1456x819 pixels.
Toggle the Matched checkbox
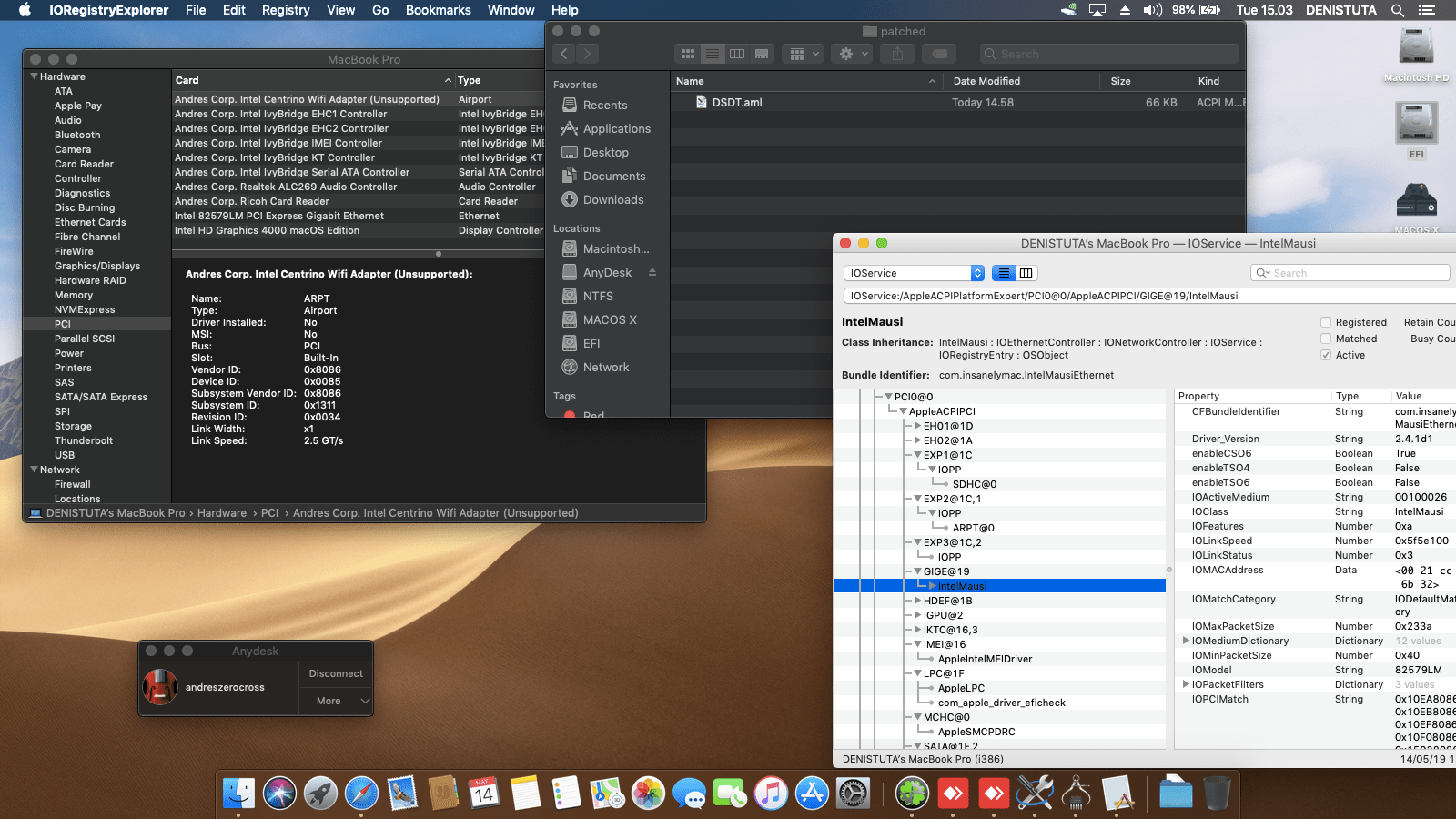(x=1326, y=339)
